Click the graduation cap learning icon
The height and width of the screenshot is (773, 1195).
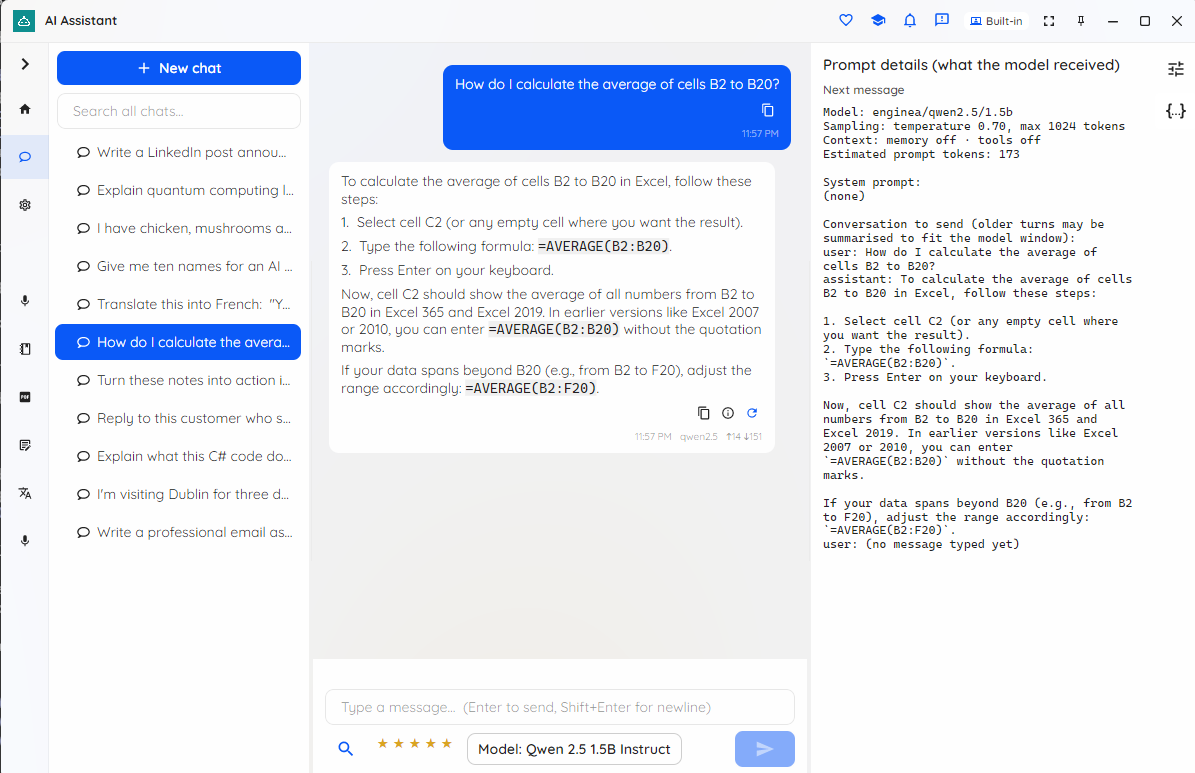[x=878, y=21]
